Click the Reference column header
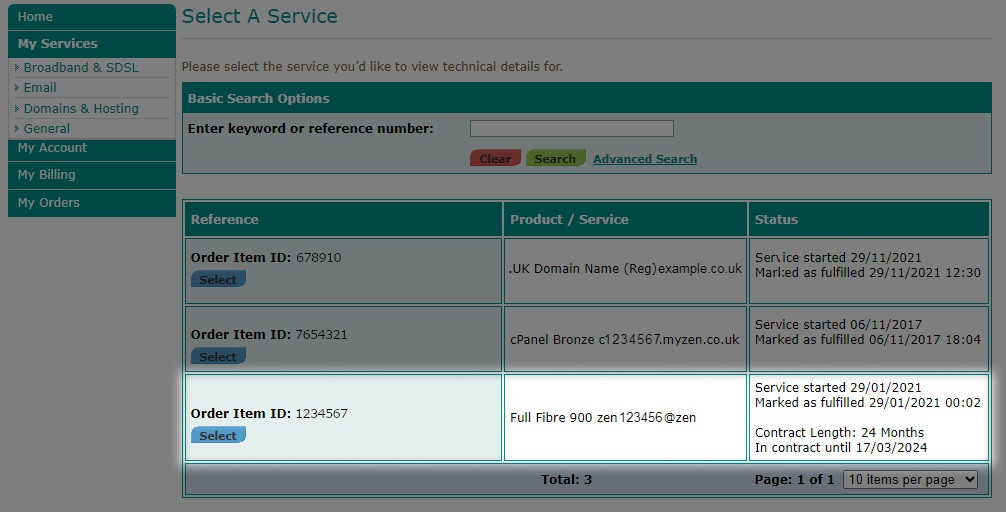This screenshot has height=512, width=1006. [343, 219]
